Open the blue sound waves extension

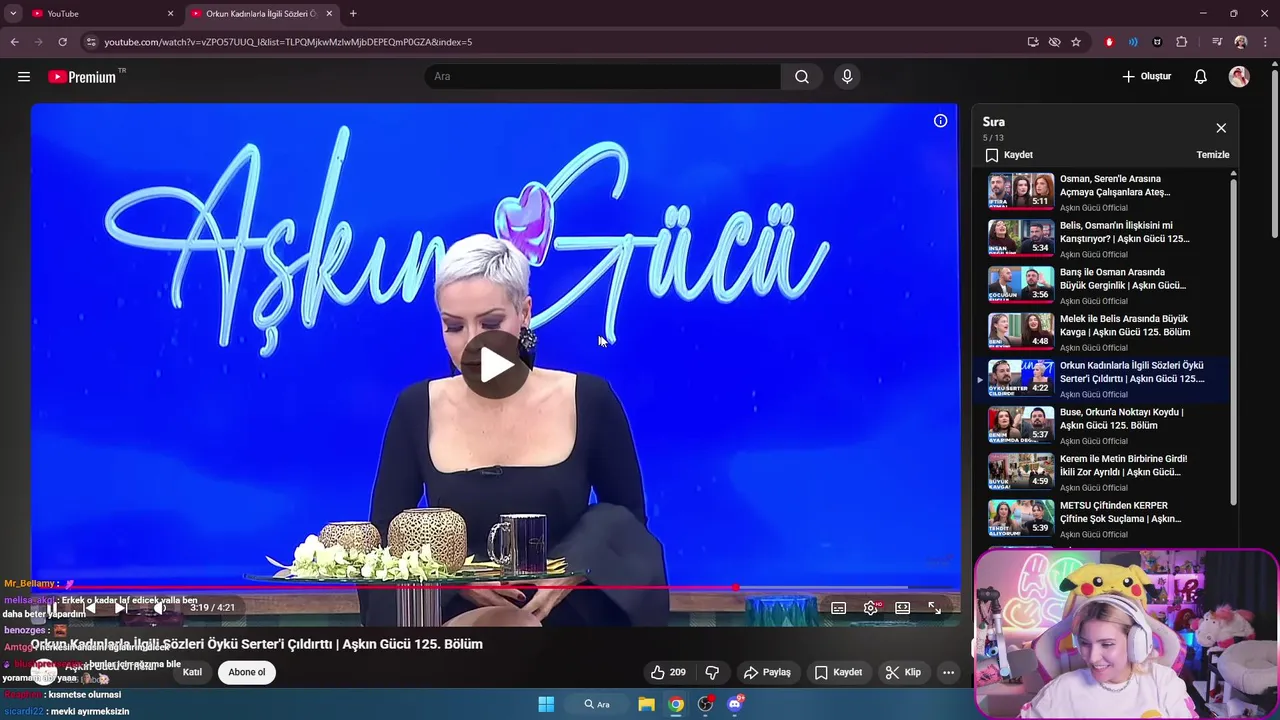pos(1133,42)
